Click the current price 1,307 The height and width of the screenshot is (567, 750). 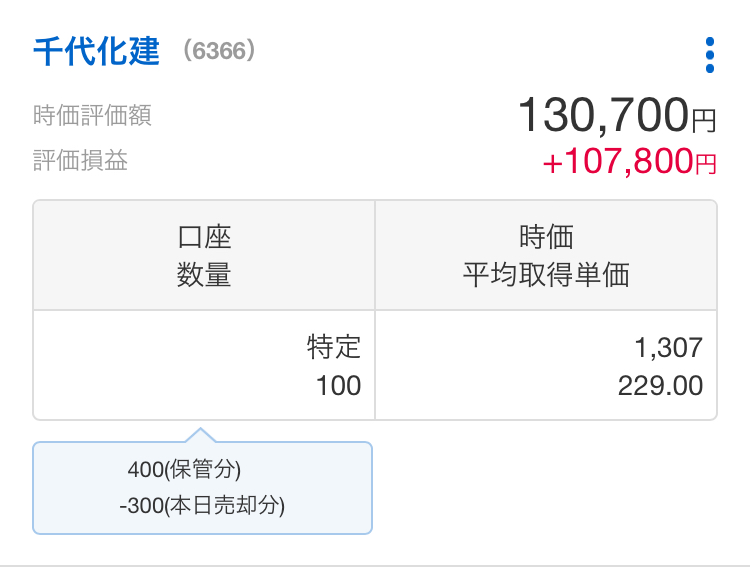(668, 348)
